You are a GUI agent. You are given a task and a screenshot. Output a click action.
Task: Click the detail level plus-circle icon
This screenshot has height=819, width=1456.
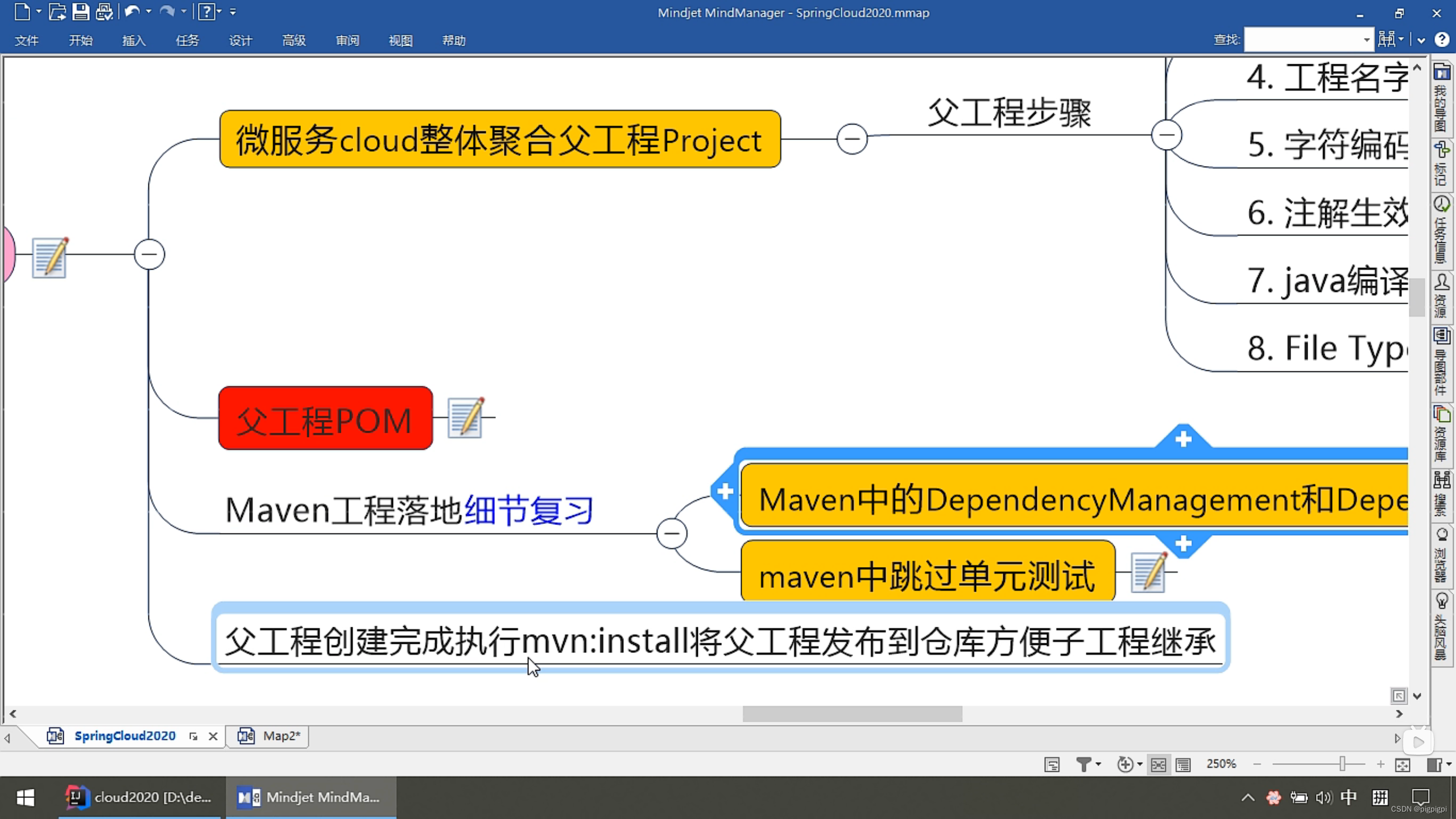tap(1125, 764)
